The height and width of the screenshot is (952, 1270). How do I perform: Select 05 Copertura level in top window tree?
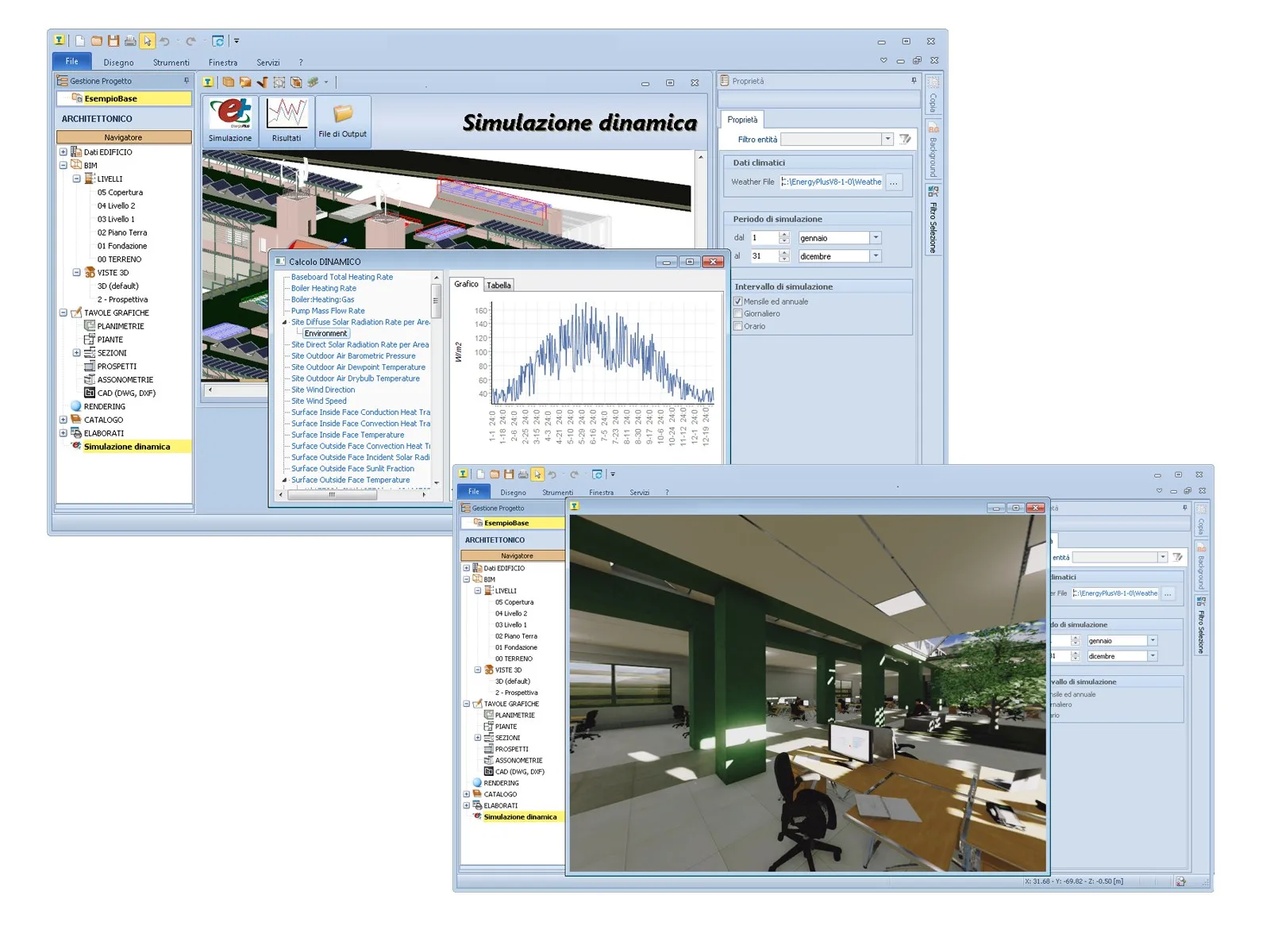pyautogui.click(x=120, y=192)
